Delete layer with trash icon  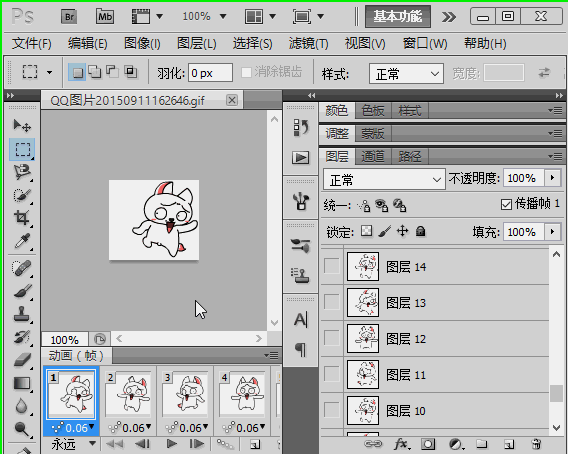click(x=536, y=444)
